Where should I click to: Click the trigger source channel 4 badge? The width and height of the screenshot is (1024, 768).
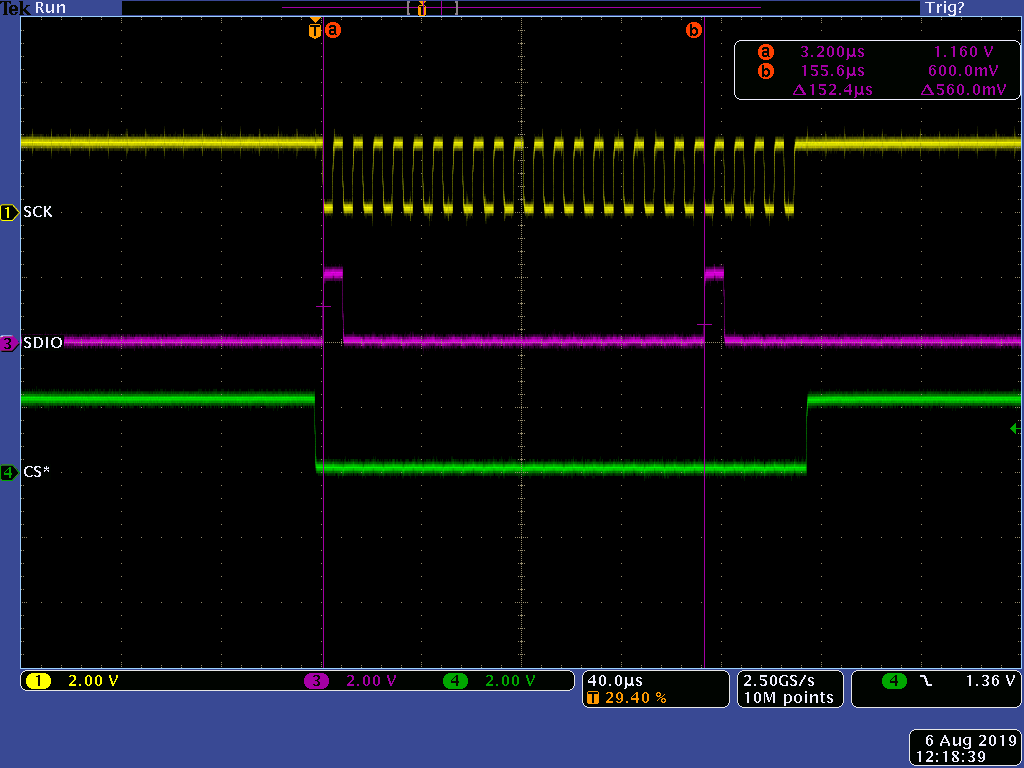pos(895,681)
